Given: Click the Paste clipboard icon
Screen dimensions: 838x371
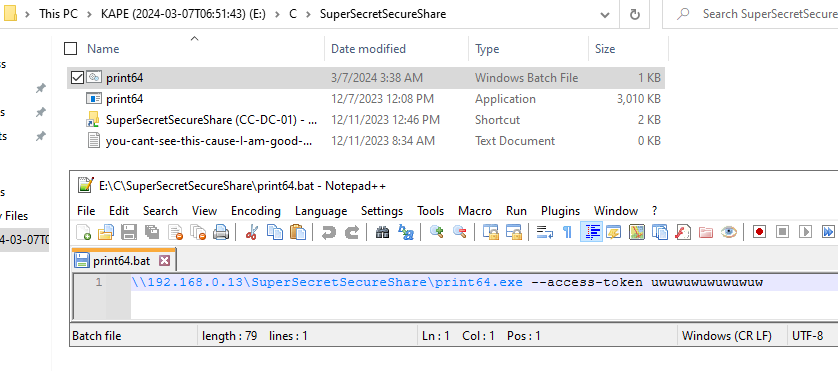Looking at the screenshot, I should tap(298, 232).
